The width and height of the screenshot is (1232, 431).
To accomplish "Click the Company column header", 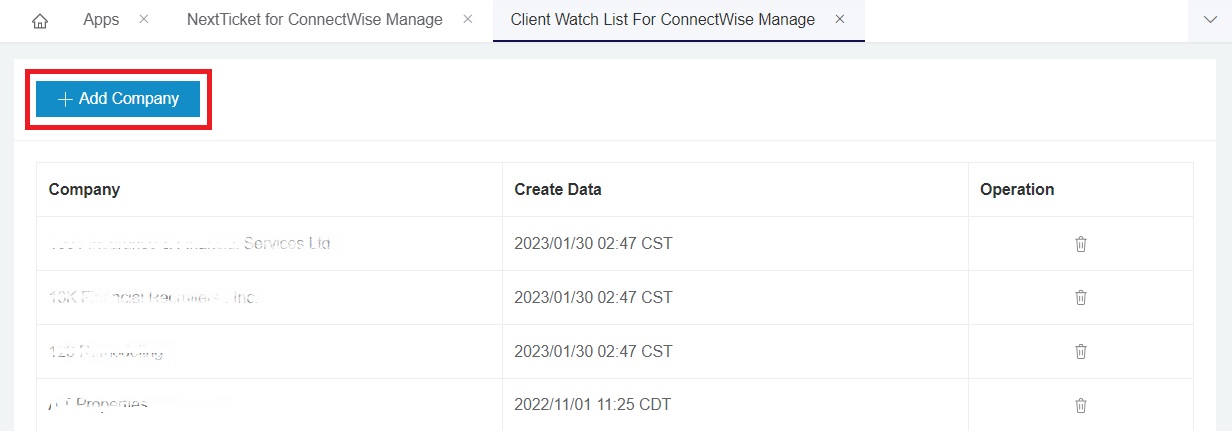I will (84, 190).
